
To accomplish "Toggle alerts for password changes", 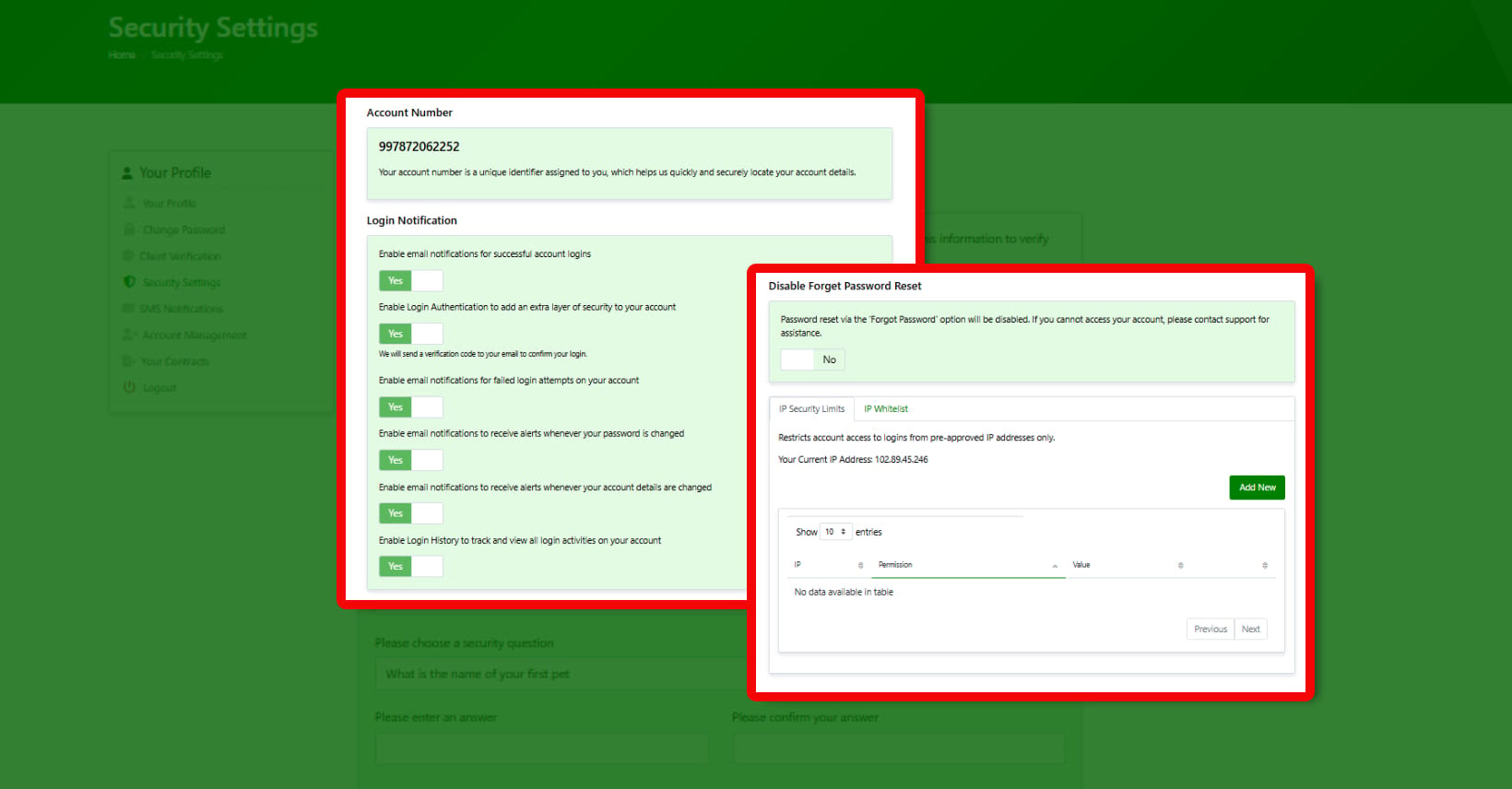I will point(411,460).
